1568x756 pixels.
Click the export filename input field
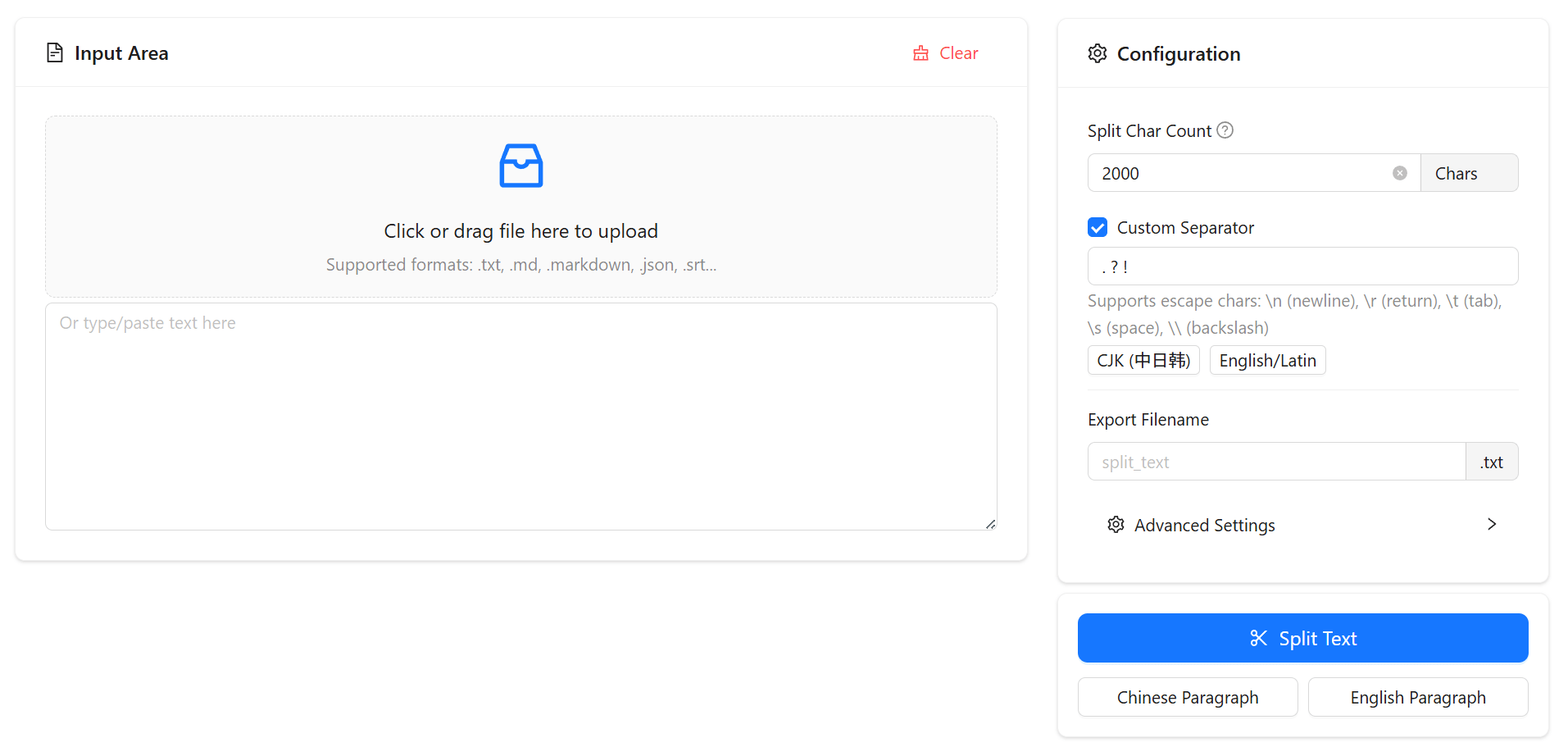point(1275,462)
